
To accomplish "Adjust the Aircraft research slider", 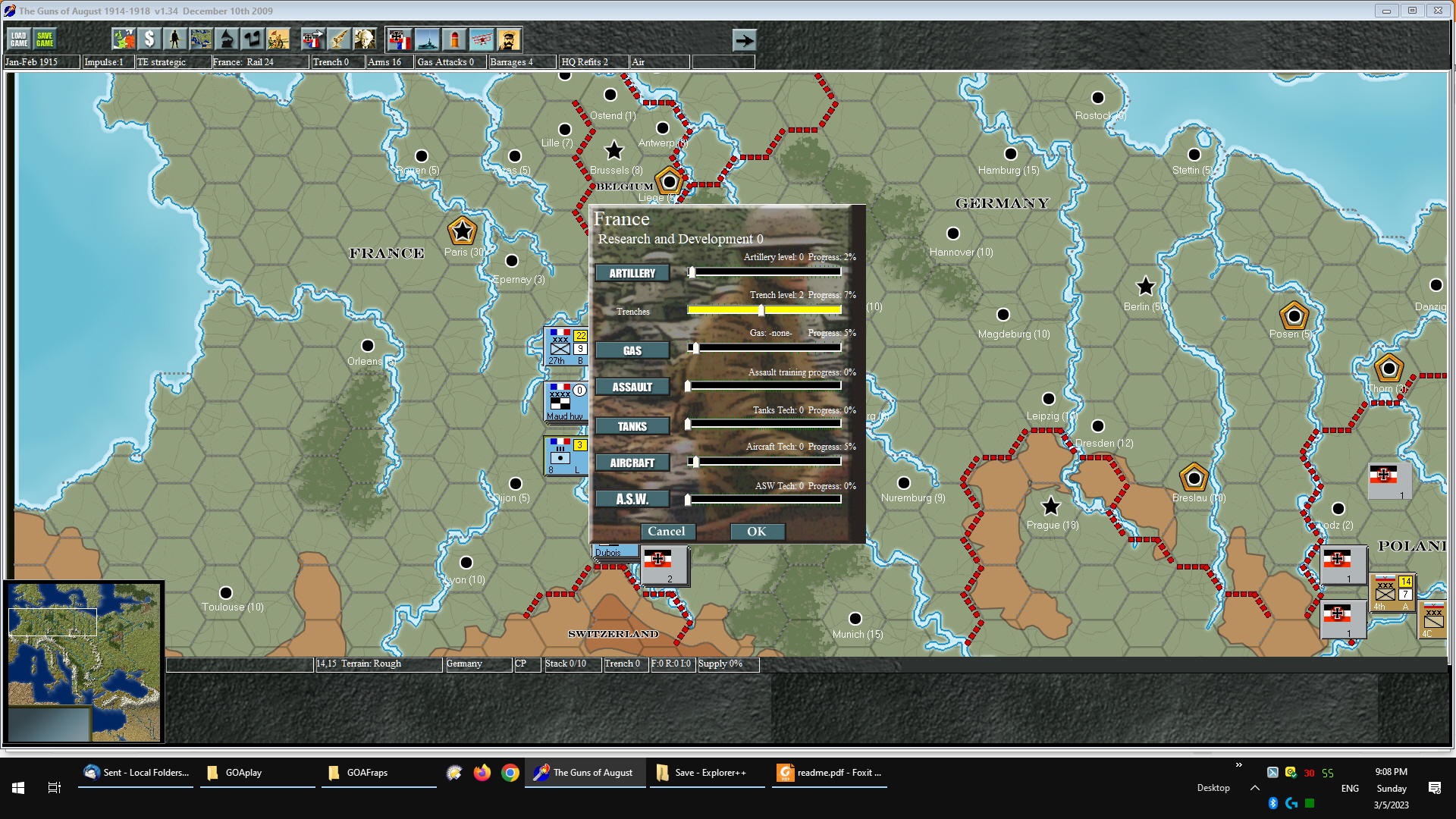I will pyautogui.click(x=764, y=460).
